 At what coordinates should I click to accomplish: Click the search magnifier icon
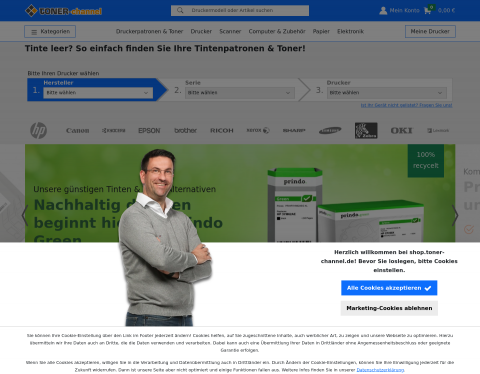tap(180, 10)
